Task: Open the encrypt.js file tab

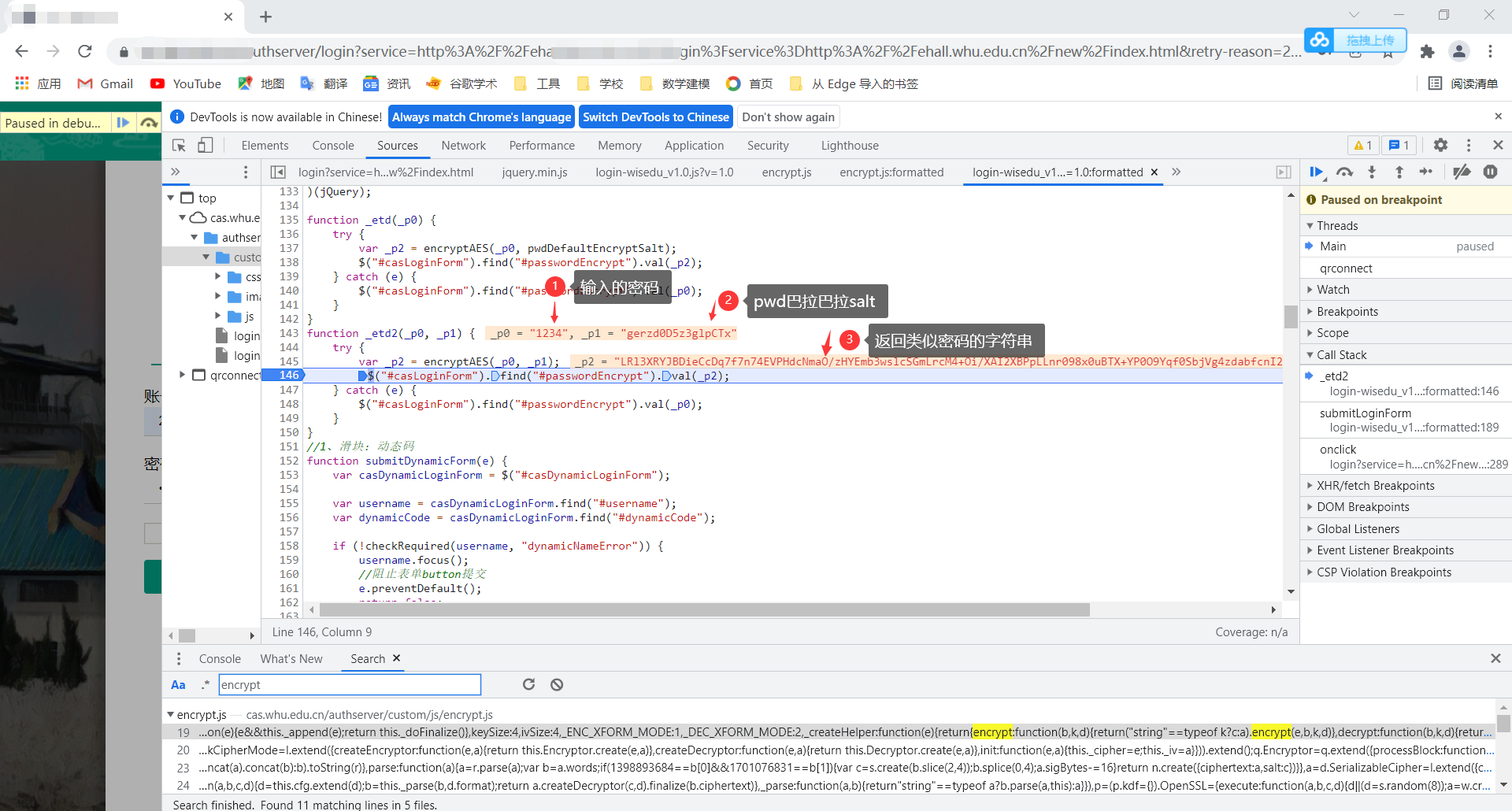Action: click(787, 172)
